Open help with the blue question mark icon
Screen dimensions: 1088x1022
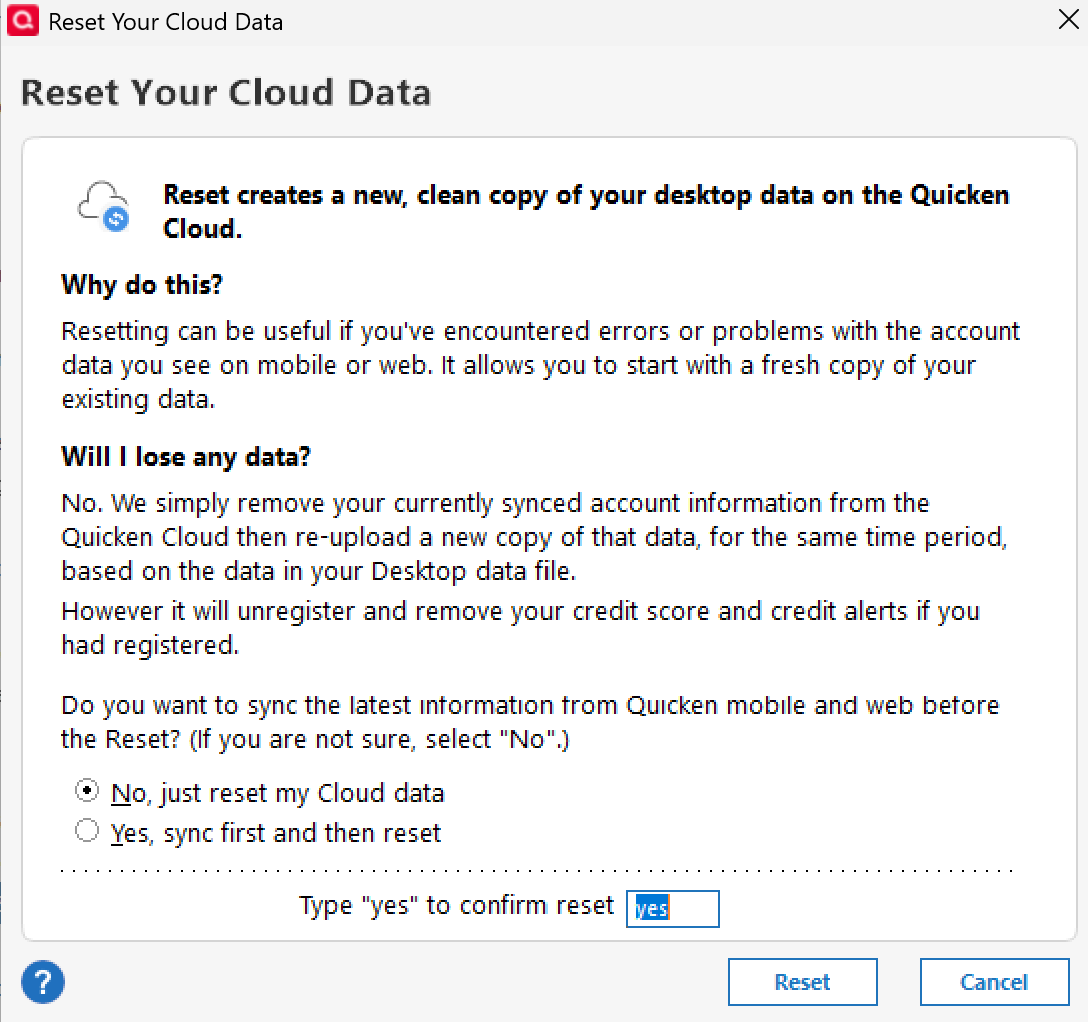(43, 982)
